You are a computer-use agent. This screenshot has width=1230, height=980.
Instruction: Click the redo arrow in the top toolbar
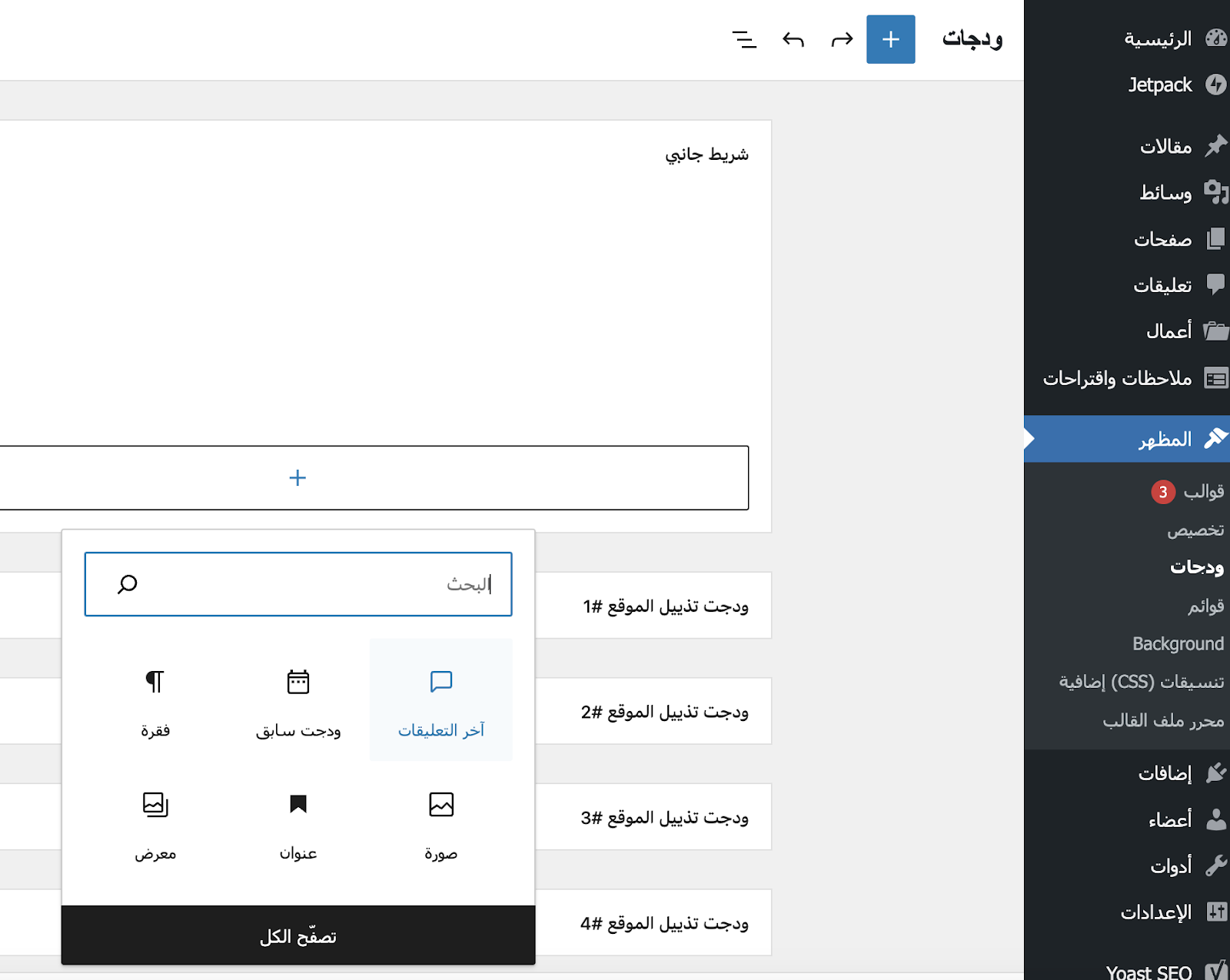[x=842, y=39]
